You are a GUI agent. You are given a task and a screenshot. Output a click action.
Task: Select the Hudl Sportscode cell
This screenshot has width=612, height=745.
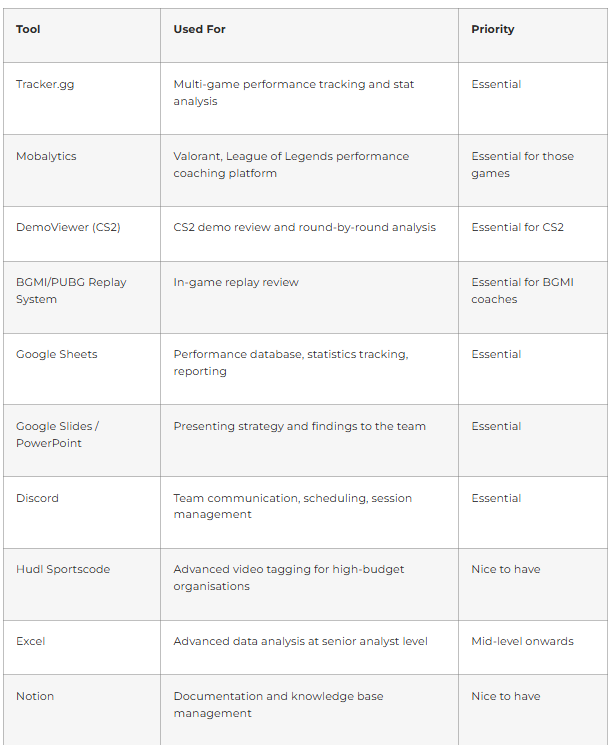pos(82,584)
